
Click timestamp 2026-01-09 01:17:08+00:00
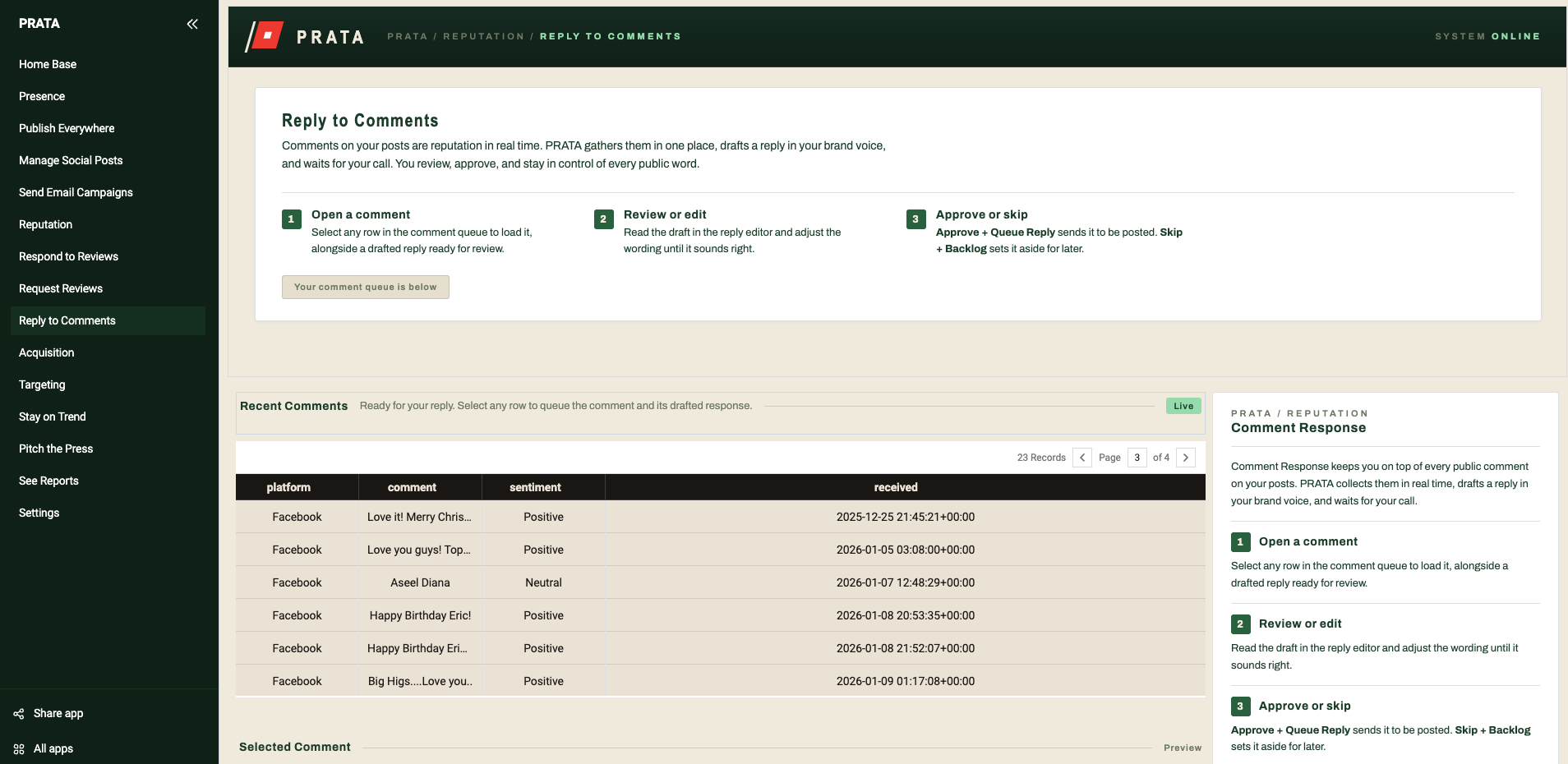906,681
